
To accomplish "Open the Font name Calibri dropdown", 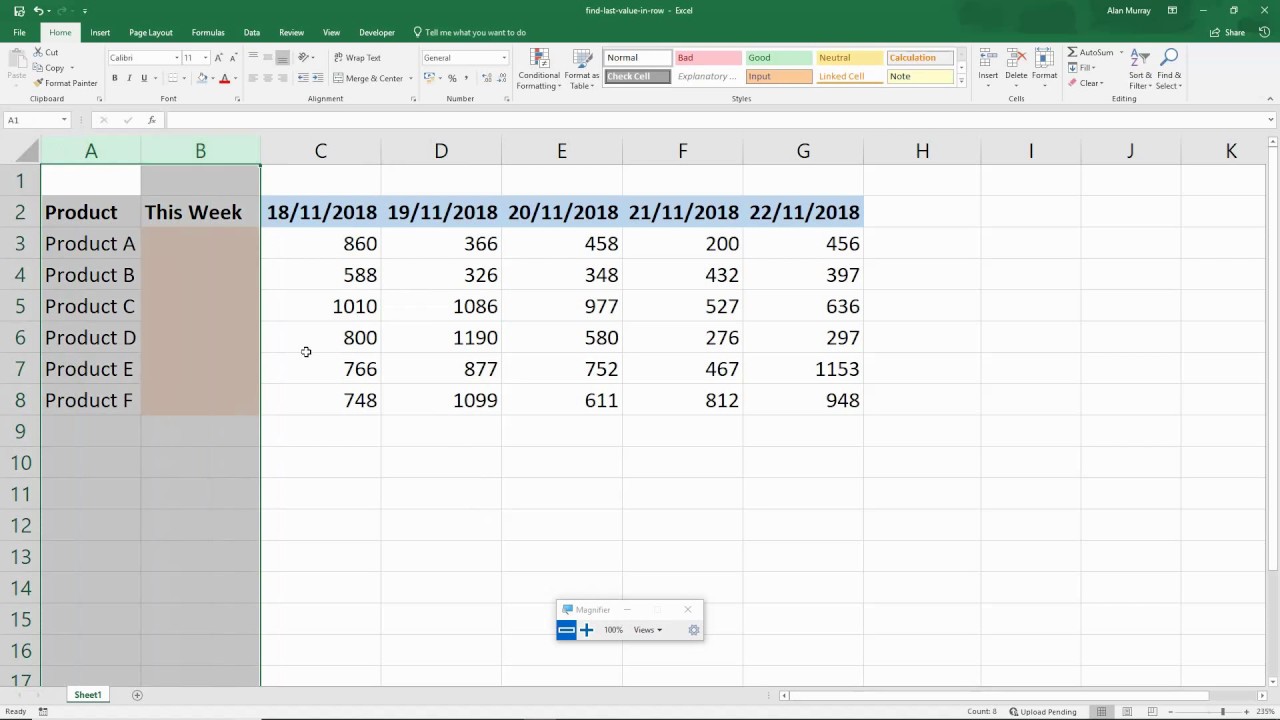I will point(177,58).
